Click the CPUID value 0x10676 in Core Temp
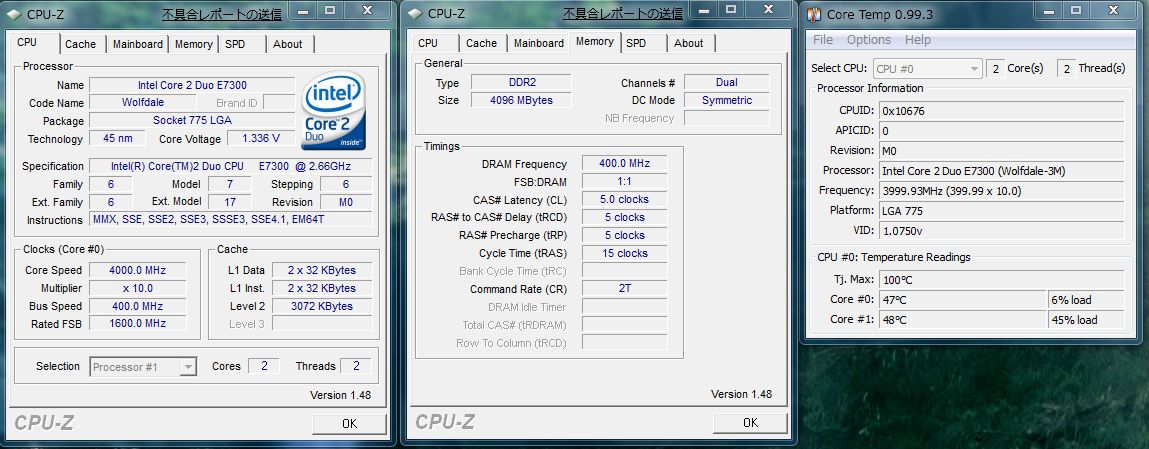 click(1001, 111)
